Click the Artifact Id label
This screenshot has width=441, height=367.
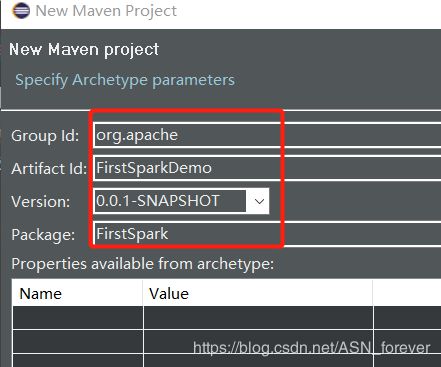click(x=49, y=168)
